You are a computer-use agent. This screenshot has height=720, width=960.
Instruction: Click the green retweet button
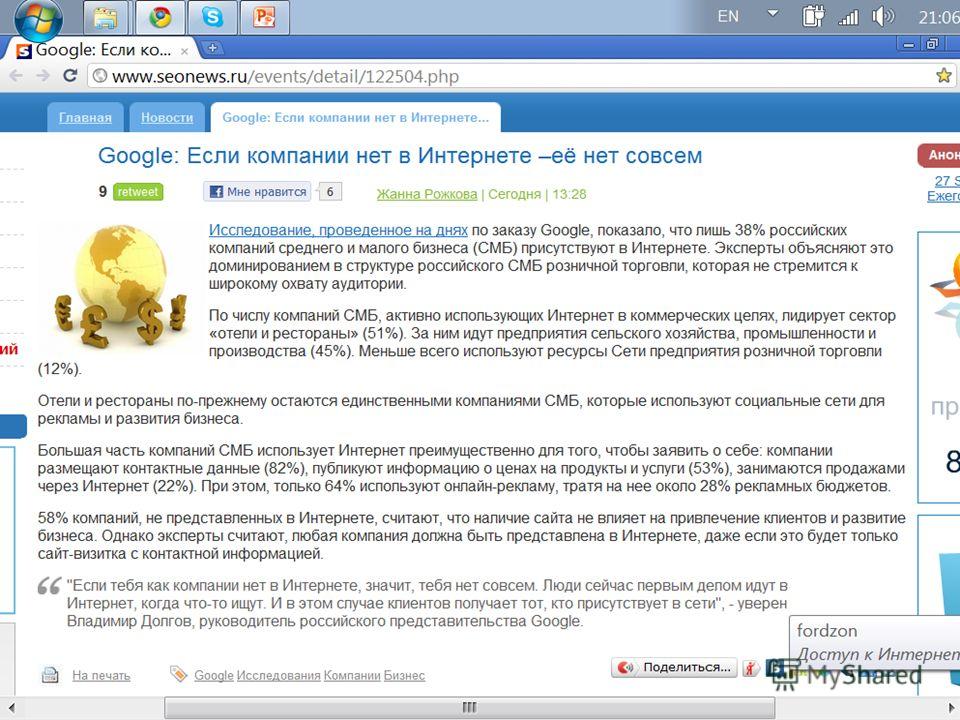pyautogui.click(x=138, y=192)
